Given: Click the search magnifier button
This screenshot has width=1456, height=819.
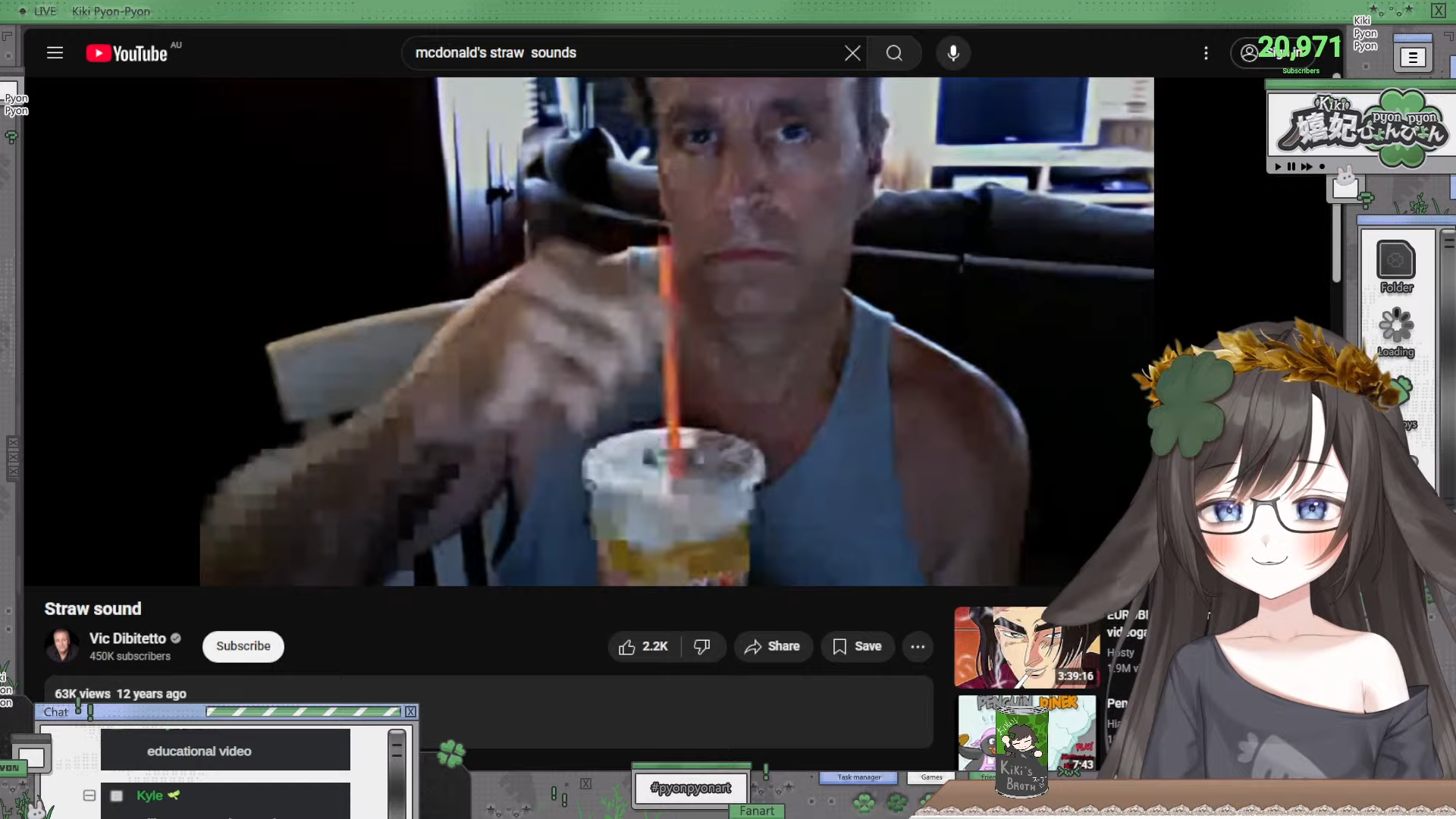Looking at the screenshot, I should pyautogui.click(x=894, y=53).
